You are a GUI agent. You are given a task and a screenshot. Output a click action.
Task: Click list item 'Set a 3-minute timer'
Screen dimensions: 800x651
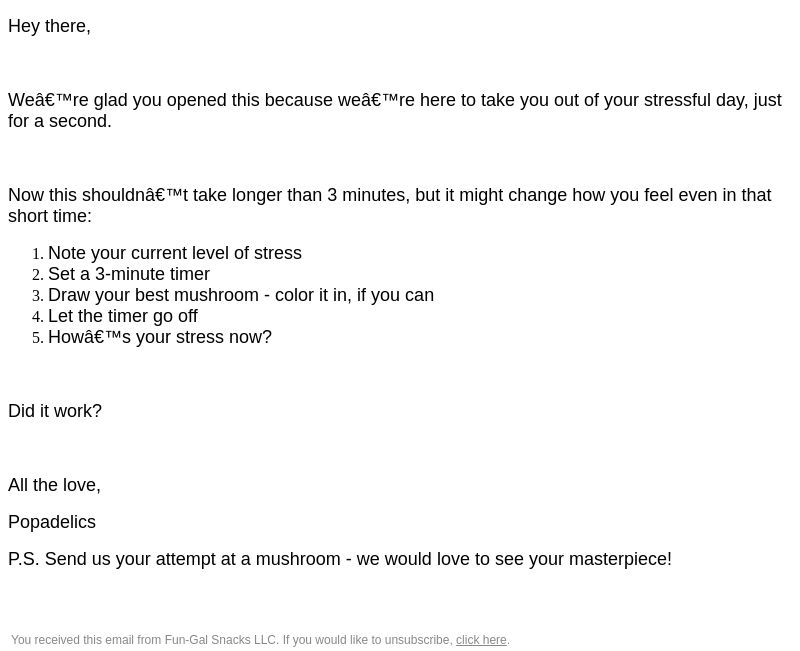[x=129, y=274]
